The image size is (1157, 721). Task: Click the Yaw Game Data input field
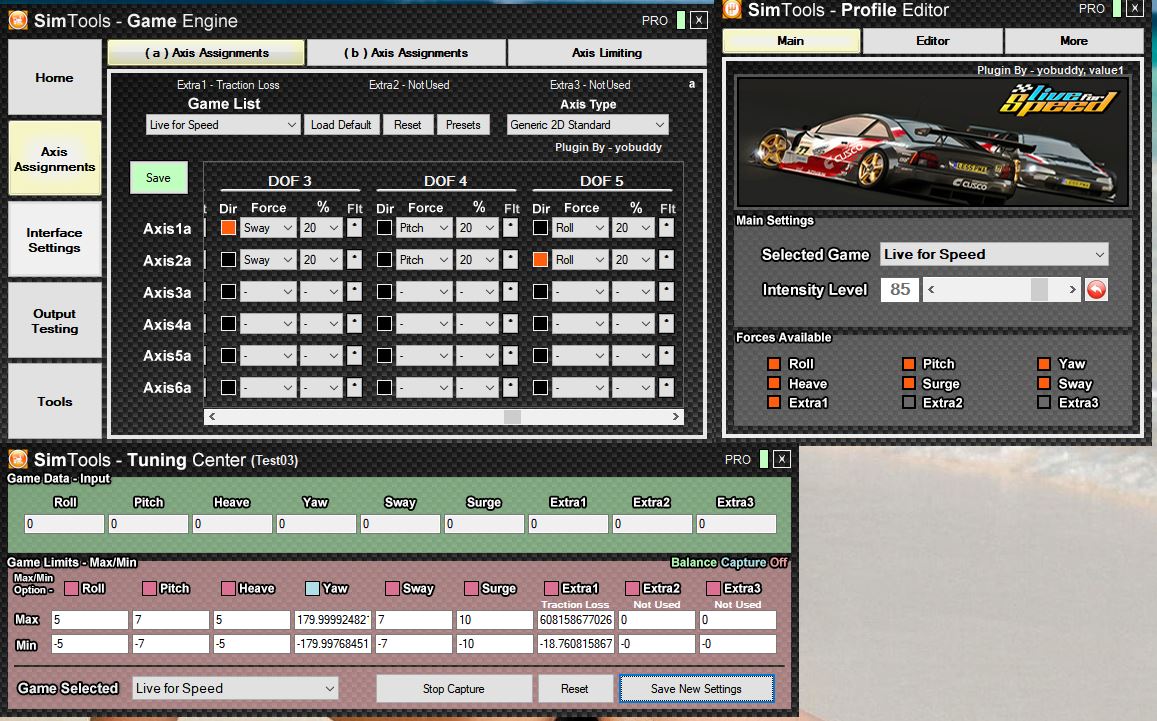[316, 524]
